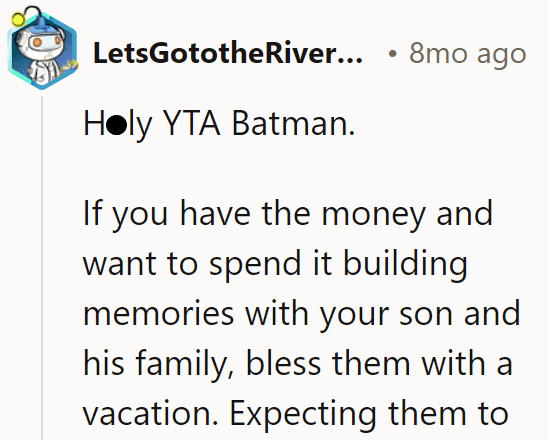Screen dimensions: 548x440
Task: Click the word 'family,' in the comment
Action: coord(184,365)
